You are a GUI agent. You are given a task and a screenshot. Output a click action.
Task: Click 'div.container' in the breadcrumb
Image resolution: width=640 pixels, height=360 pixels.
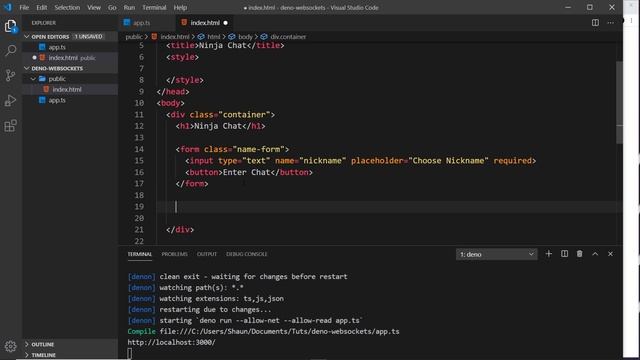click(x=288, y=37)
